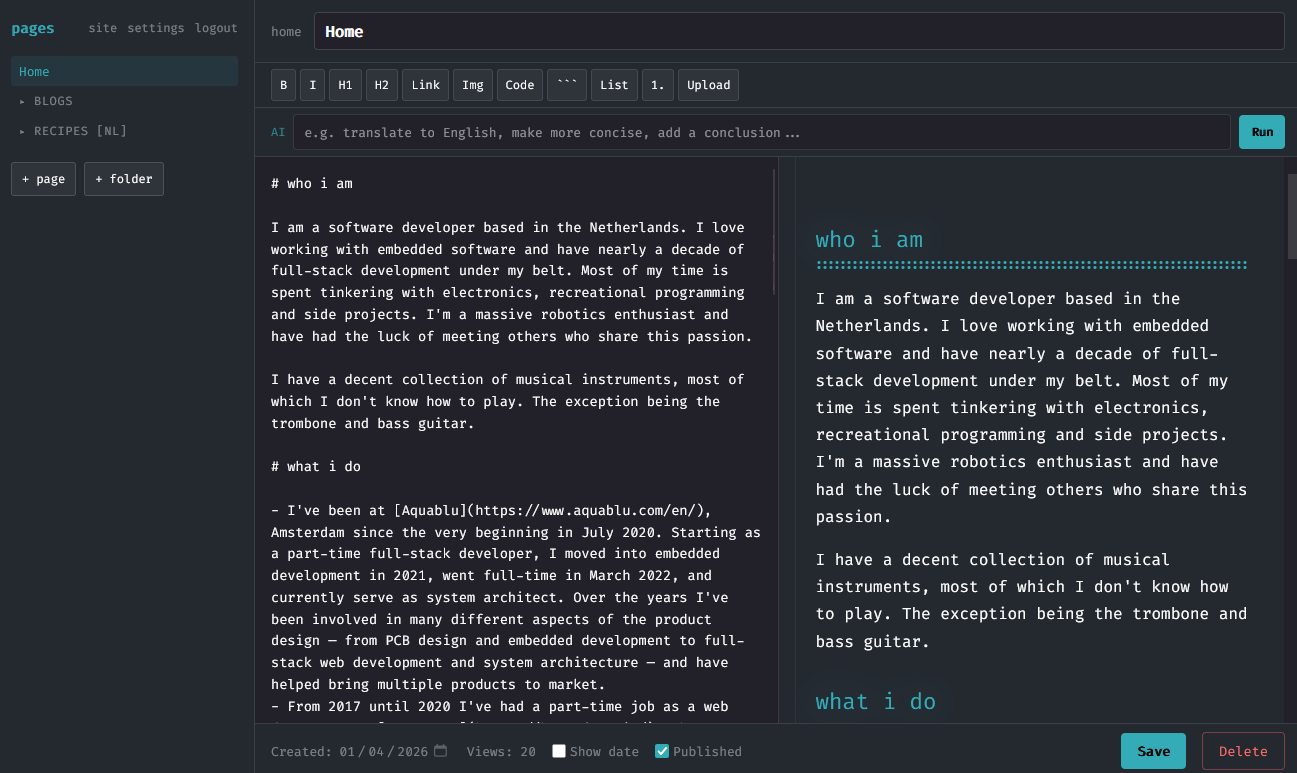Image resolution: width=1297 pixels, height=773 pixels.
Task: Open the calendar picker beside Created date
Action: (x=440, y=751)
